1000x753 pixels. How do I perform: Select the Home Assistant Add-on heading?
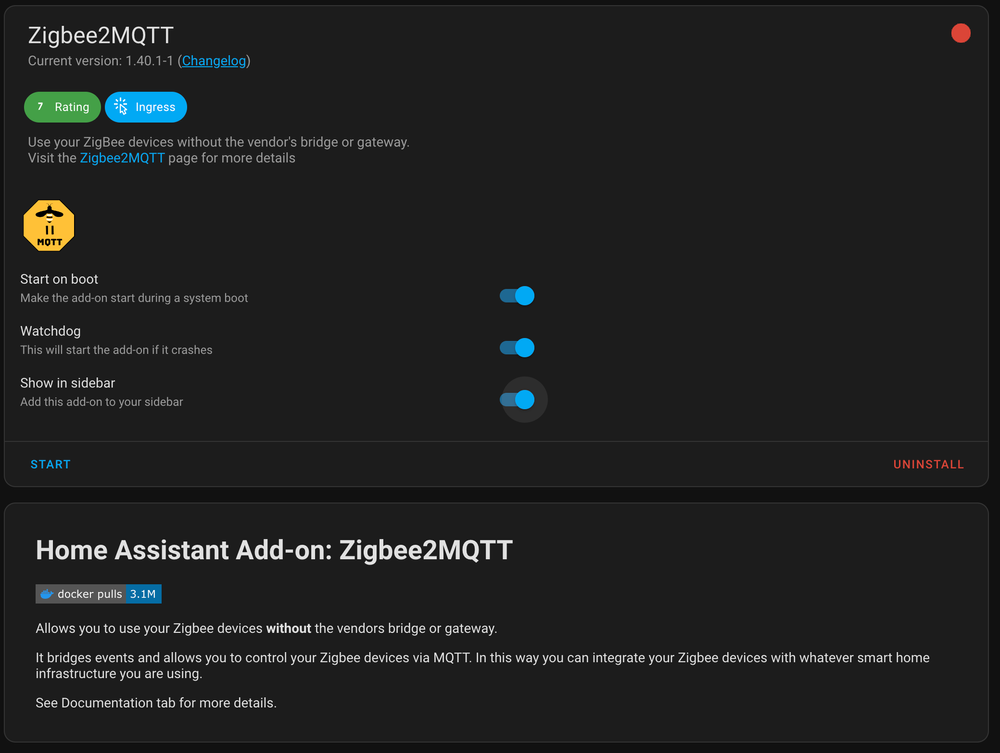(274, 550)
